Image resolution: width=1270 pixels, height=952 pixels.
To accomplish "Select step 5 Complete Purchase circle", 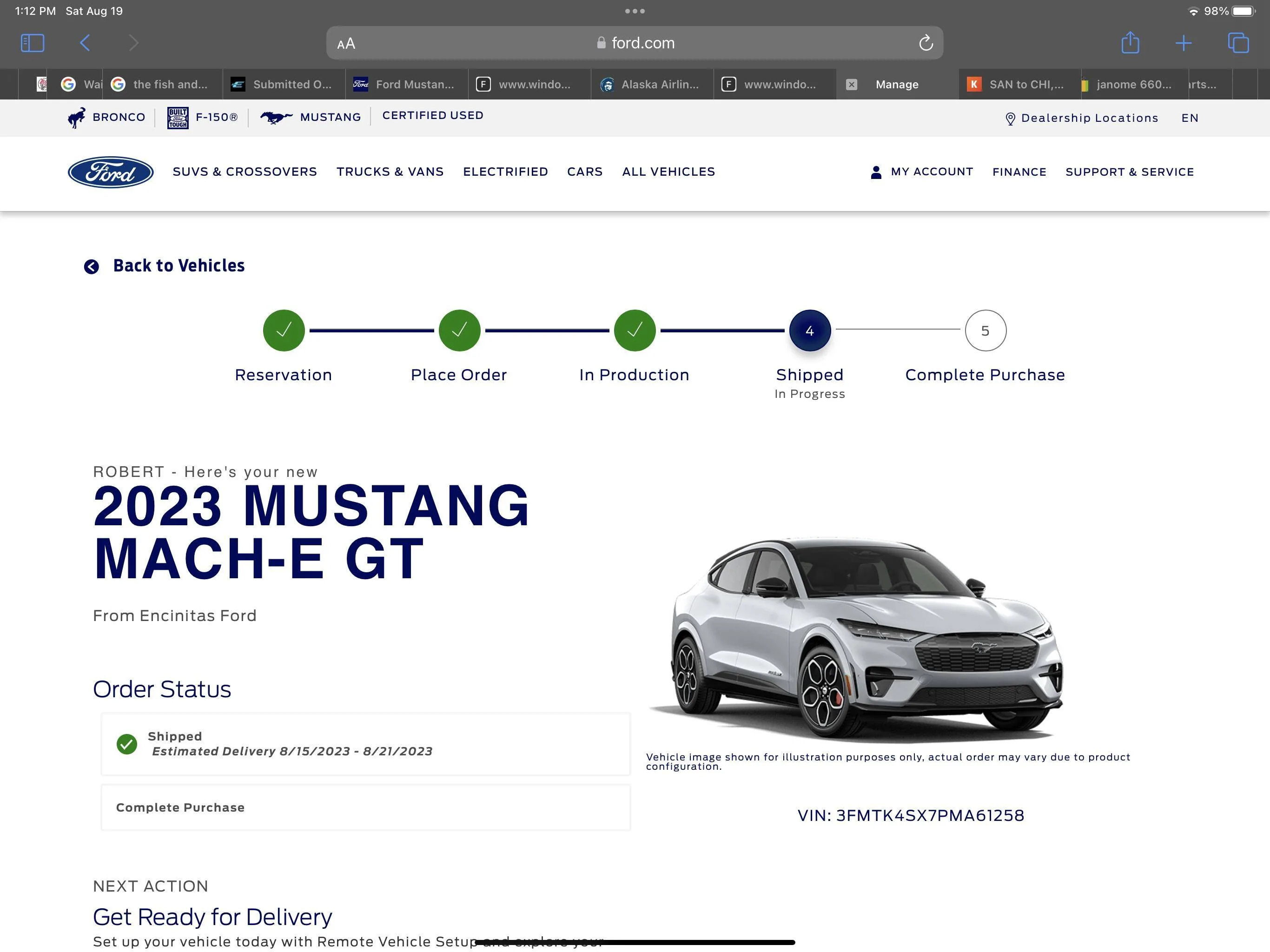I will pyautogui.click(x=985, y=331).
